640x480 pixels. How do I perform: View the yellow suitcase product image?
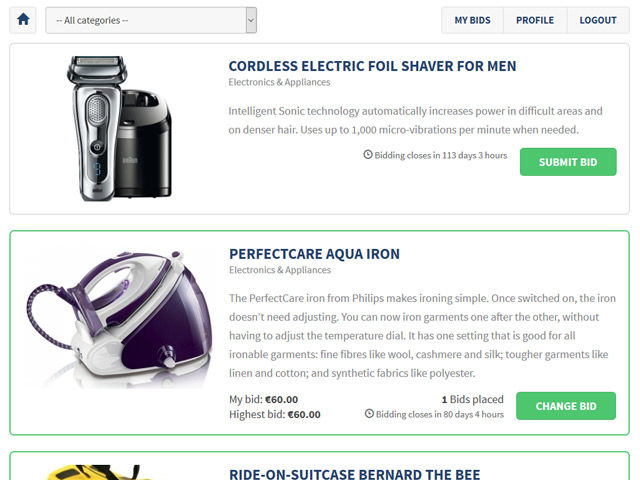94,472
